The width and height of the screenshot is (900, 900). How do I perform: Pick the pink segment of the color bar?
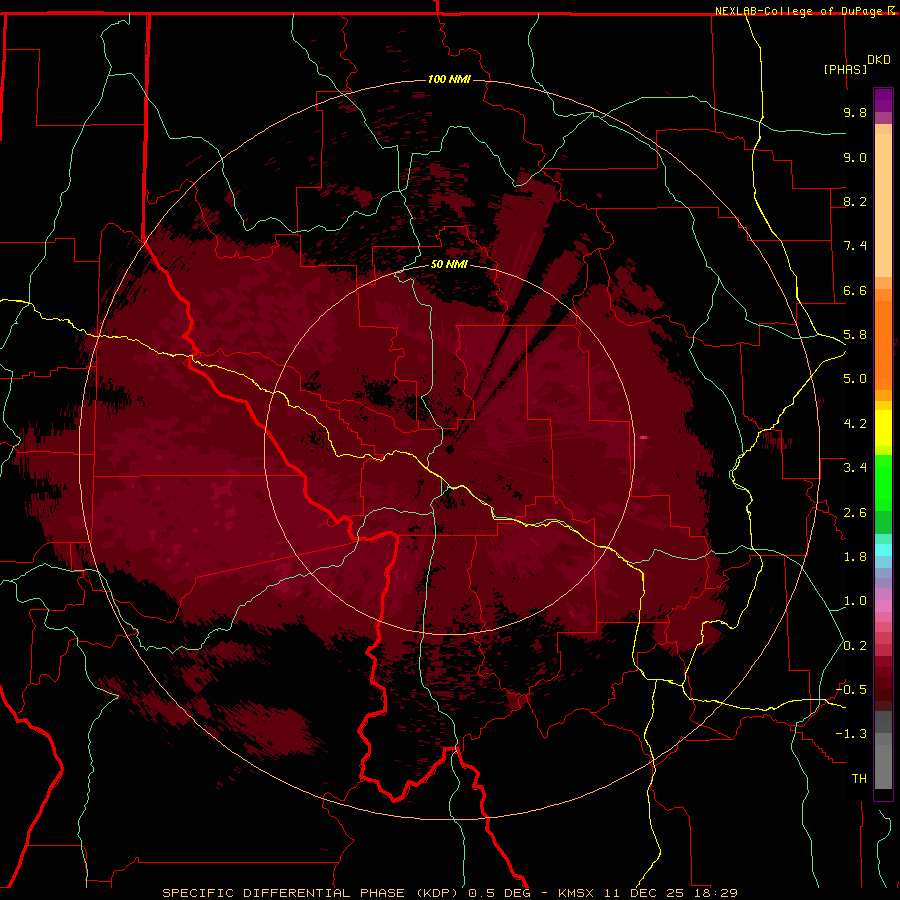point(883,606)
